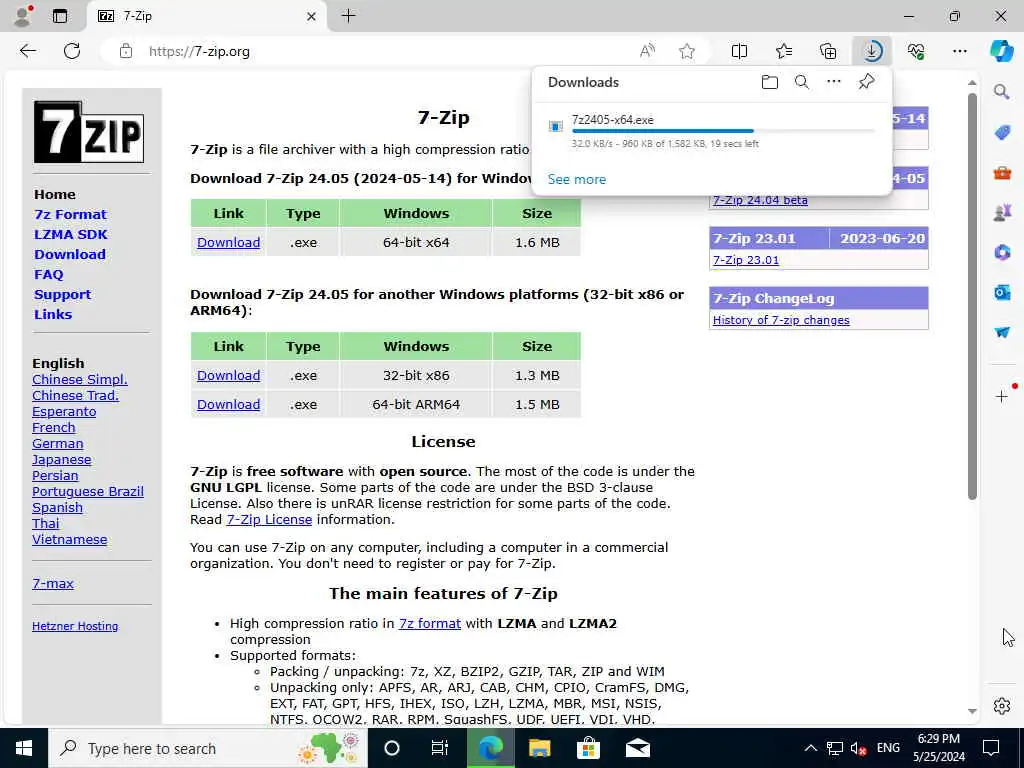Click 7z2405-x64.exe download item
The width and height of the screenshot is (1024, 768).
point(712,131)
